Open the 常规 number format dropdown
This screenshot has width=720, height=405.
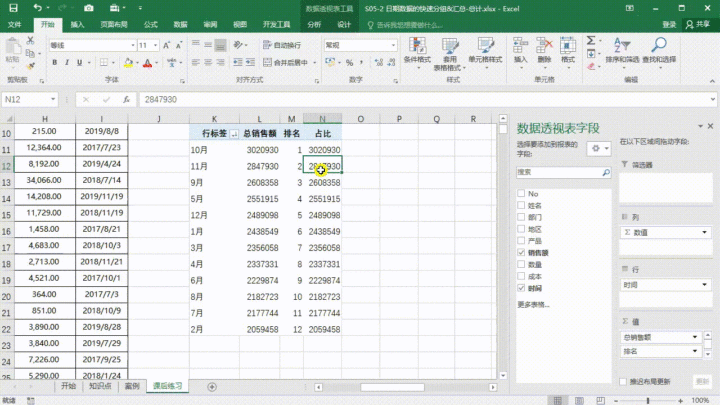[x=393, y=45]
